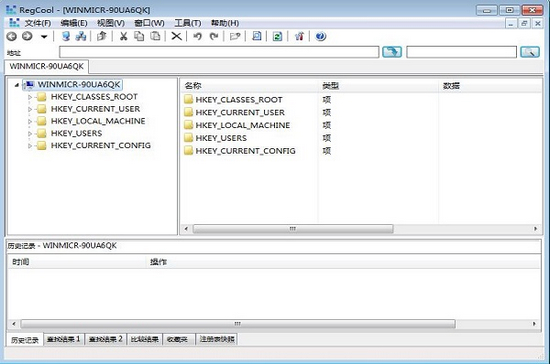Select HKEY_LOCAL_MACHINE in the tree
The width and height of the screenshot is (550, 364).
click(98, 121)
